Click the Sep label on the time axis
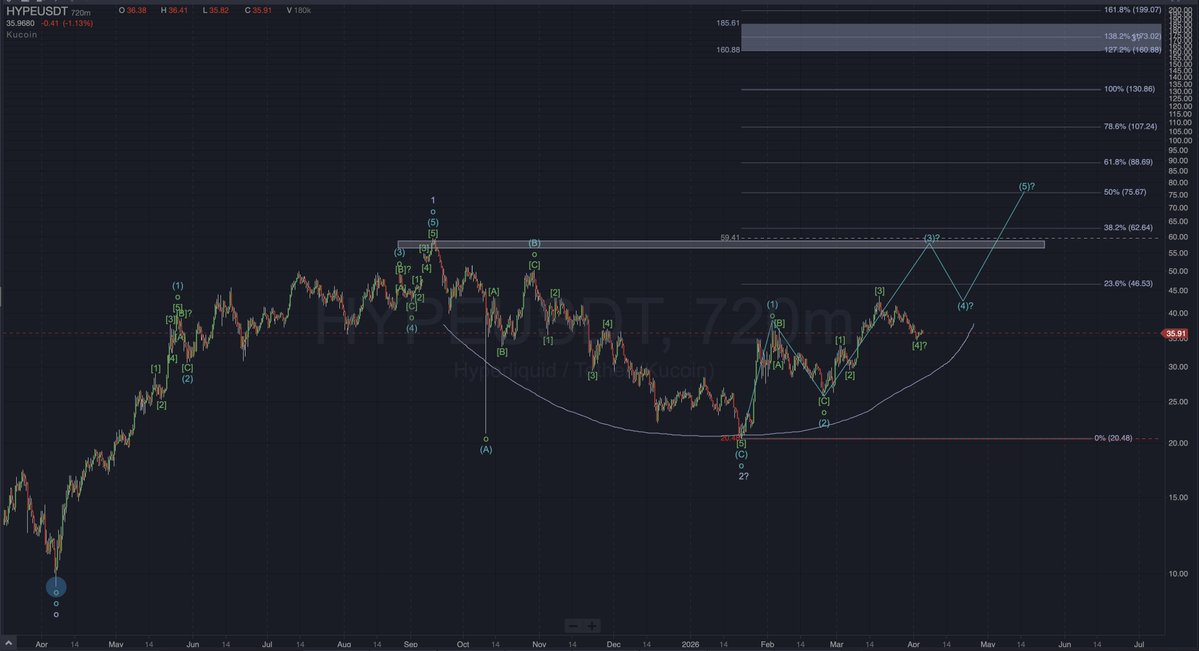1199x651 pixels. click(x=411, y=645)
